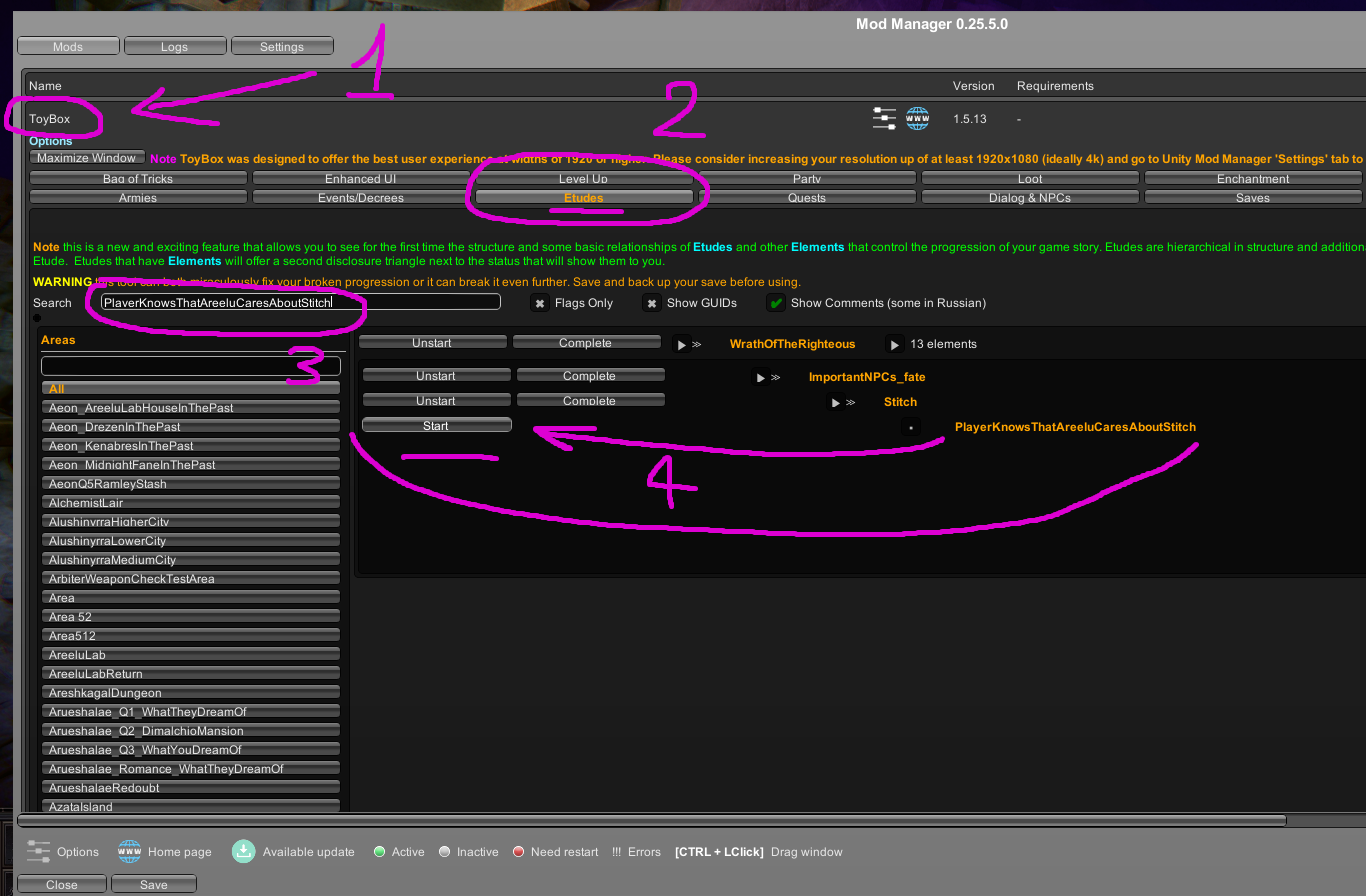Viewport: 1366px width, 896px height.
Task: Click the Maximize Window button
Action: point(88,157)
